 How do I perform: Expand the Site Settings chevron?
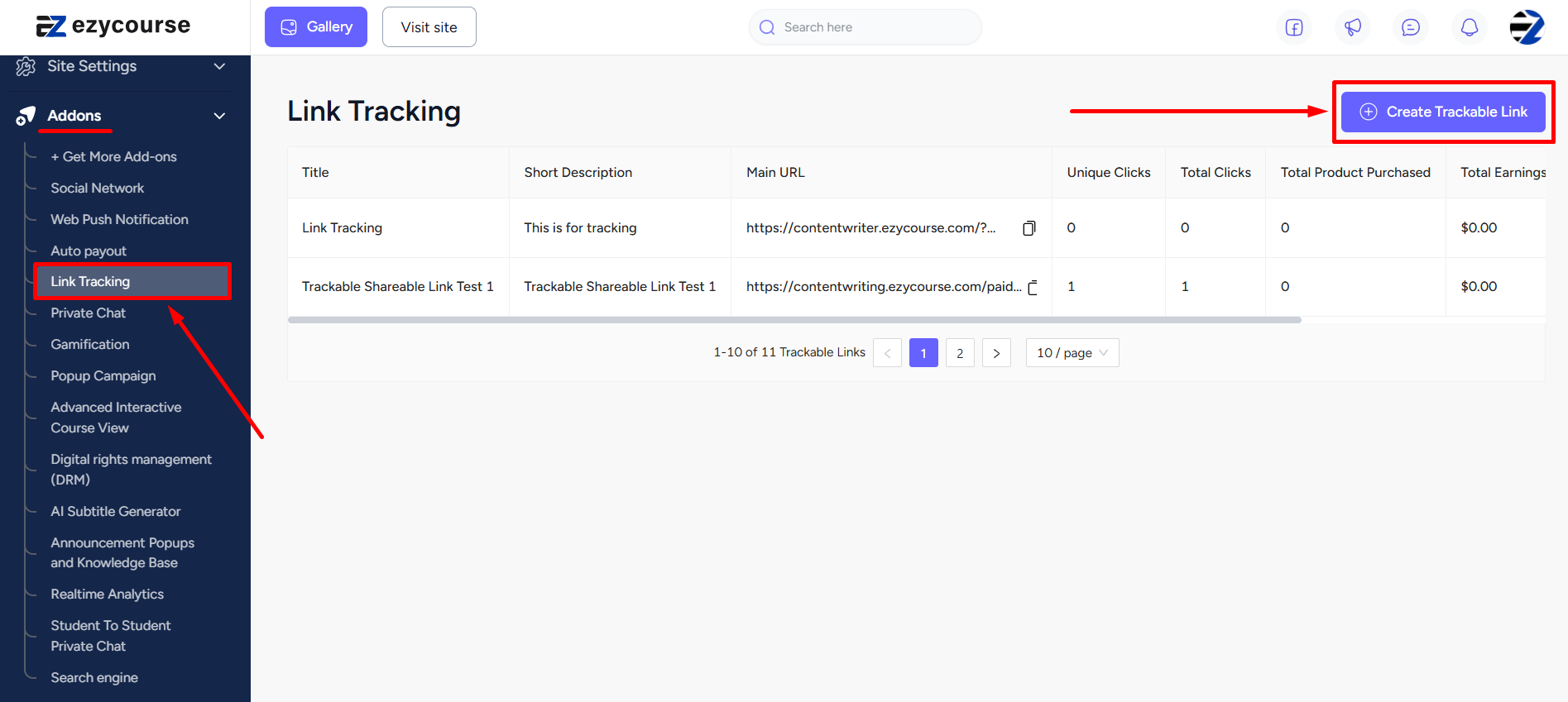tap(219, 66)
